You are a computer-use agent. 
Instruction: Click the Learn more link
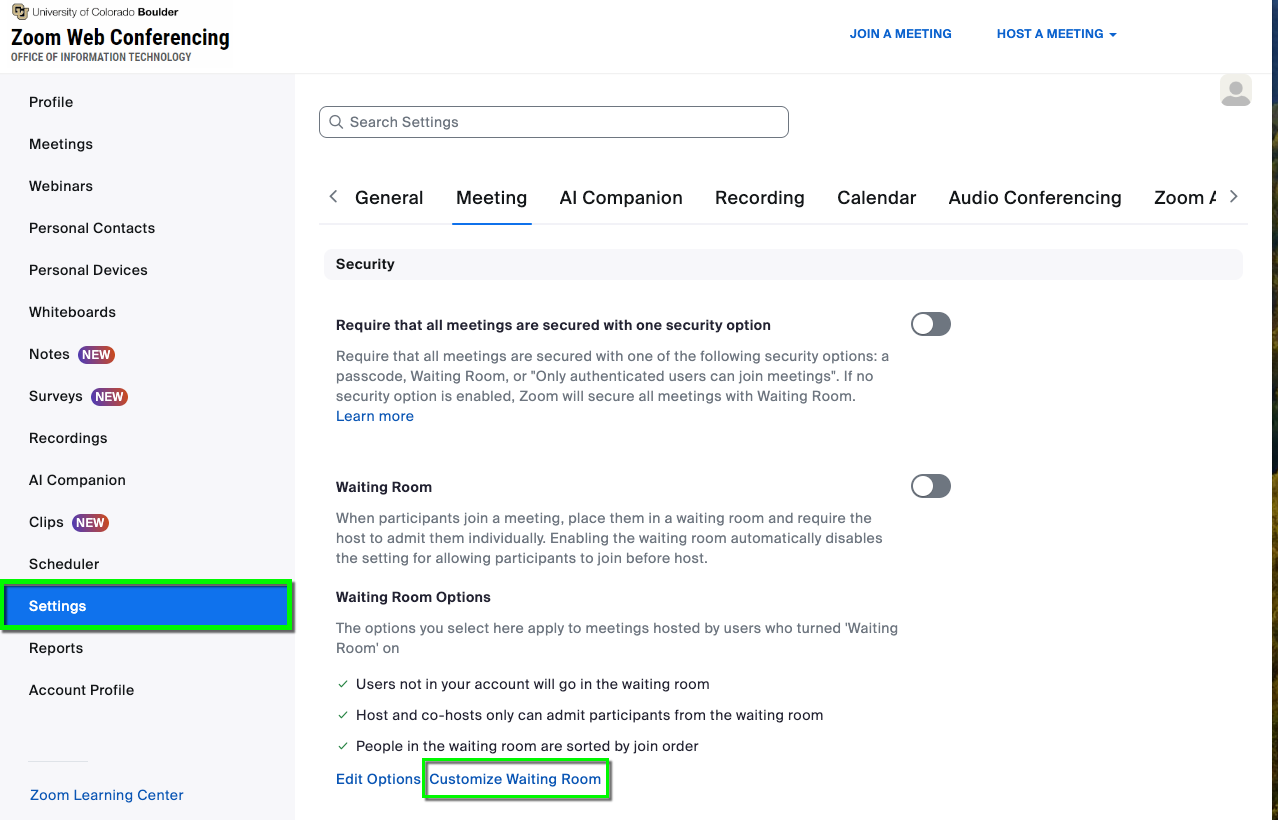[374, 416]
